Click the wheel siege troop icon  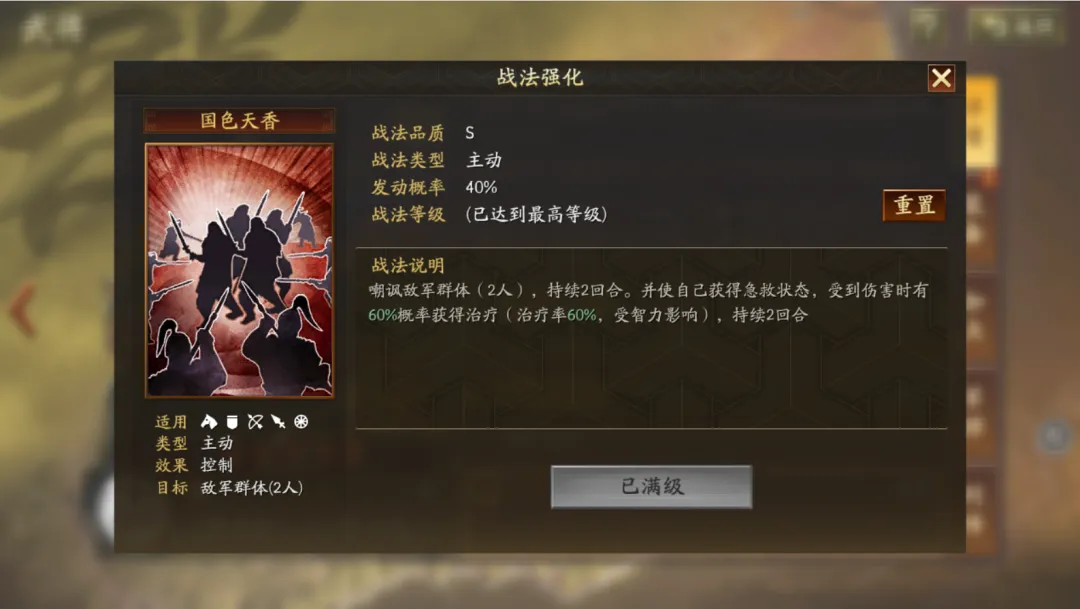coord(301,422)
